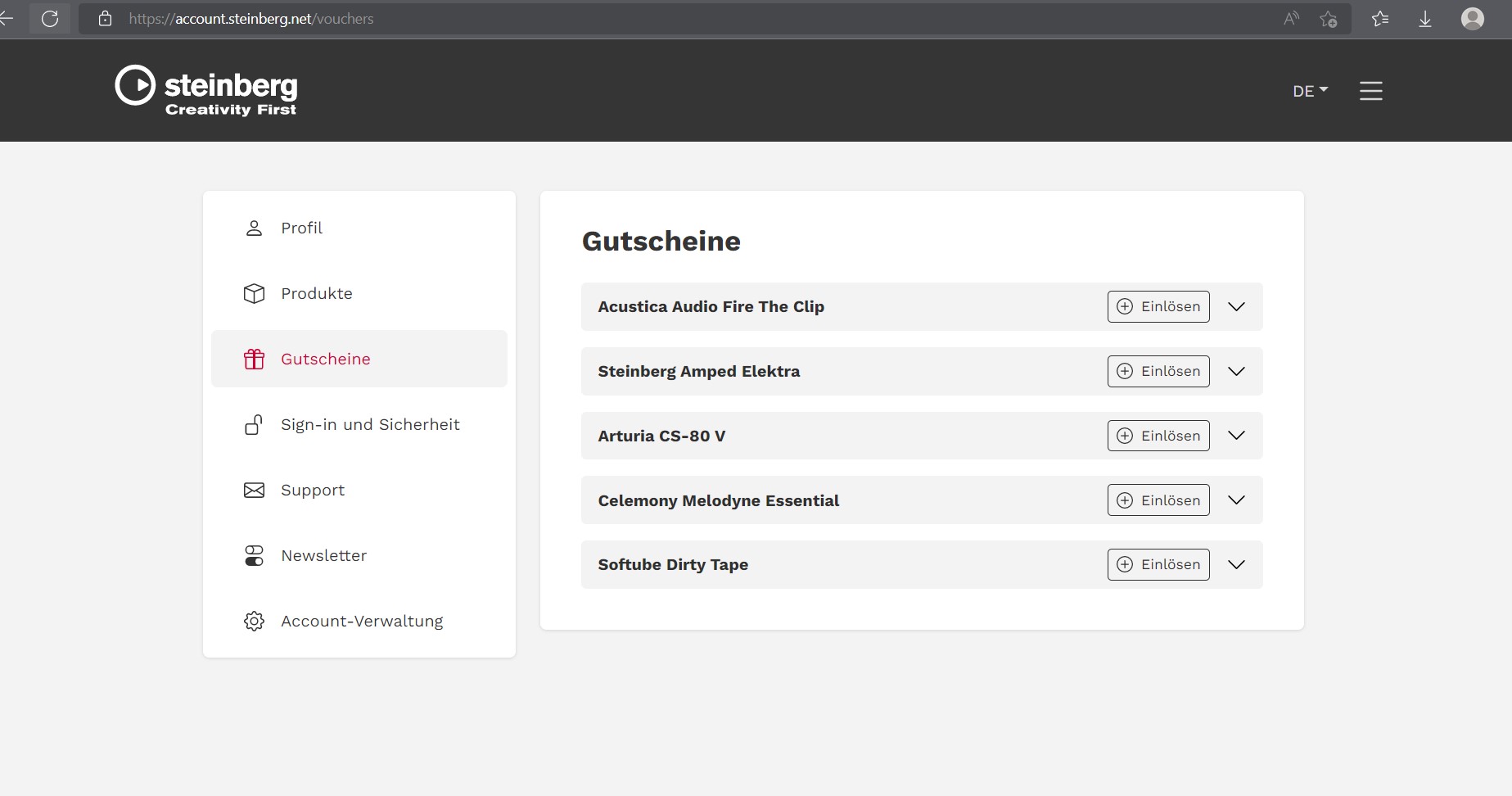Click Einlösen for Arturia CS-80 V

coord(1158,436)
